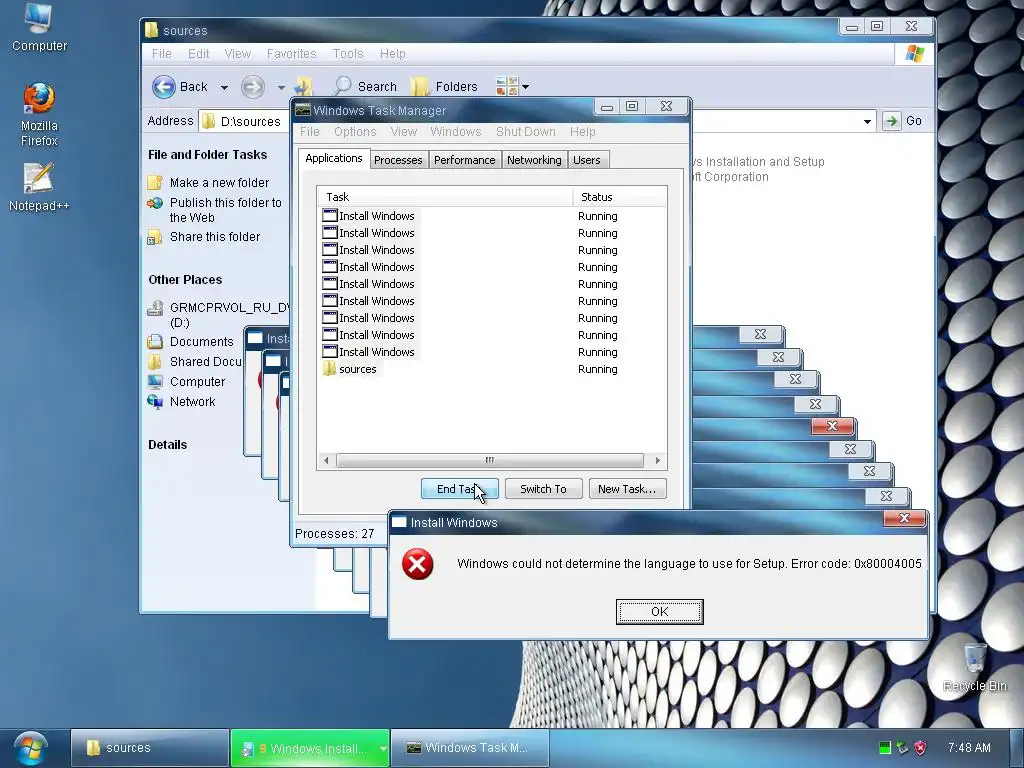Screen dimensions: 1024x768
Task: Select the Applications tab
Action: (x=334, y=158)
